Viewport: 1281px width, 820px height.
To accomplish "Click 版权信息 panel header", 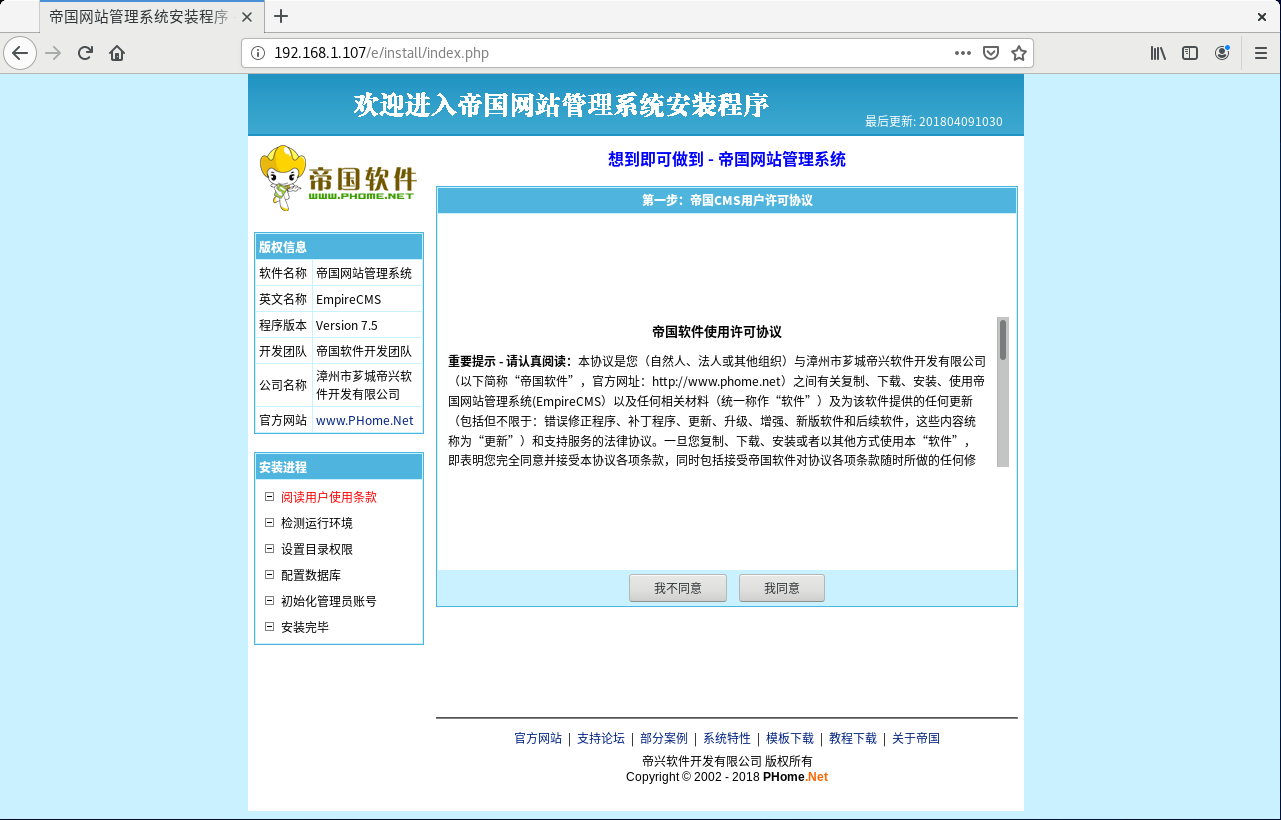I will [339, 247].
